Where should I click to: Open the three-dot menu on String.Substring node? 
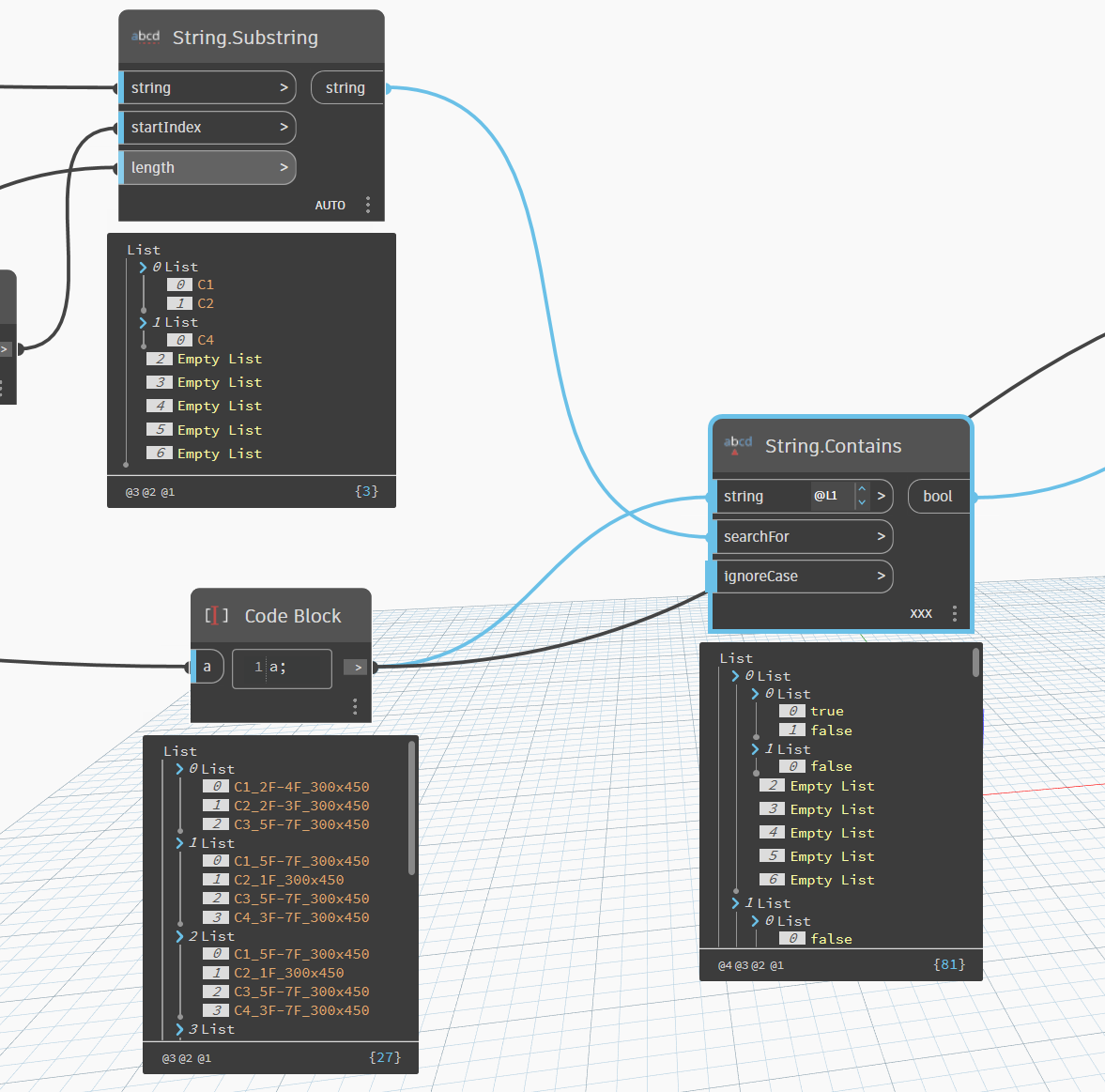[x=368, y=205]
